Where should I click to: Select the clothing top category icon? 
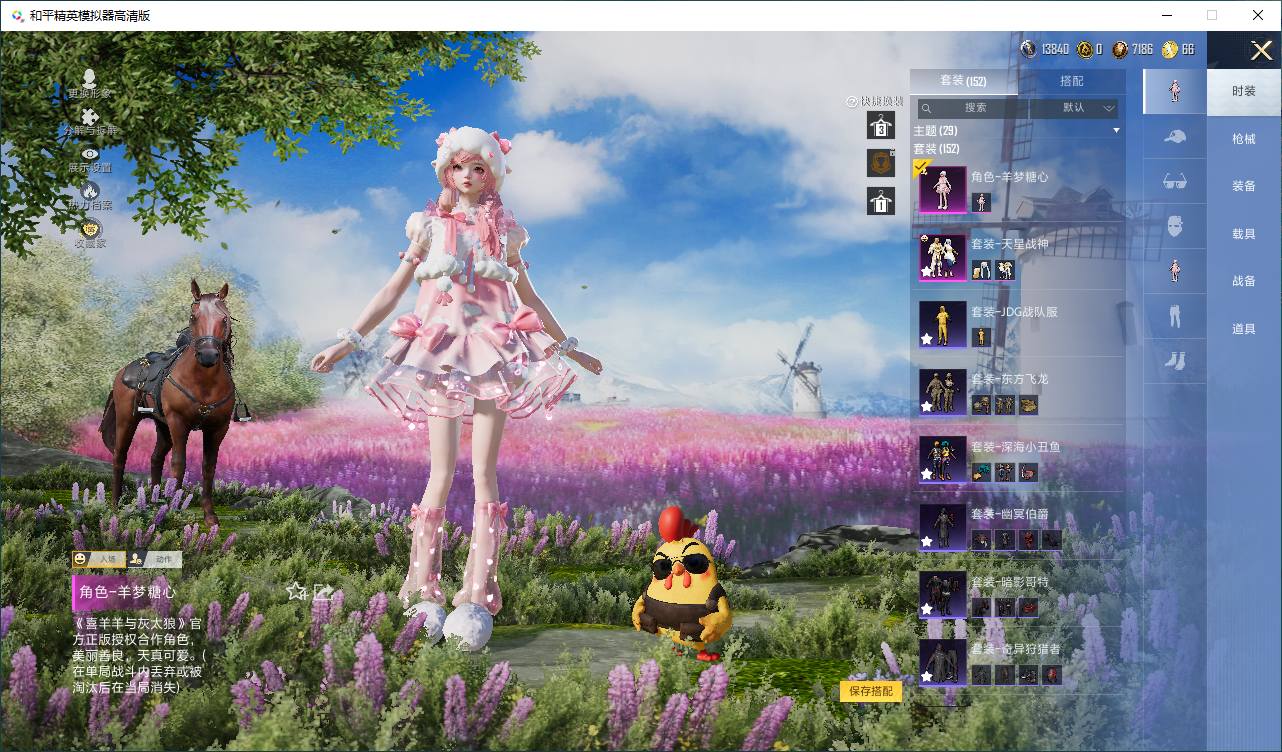(x=1175, y=272)
